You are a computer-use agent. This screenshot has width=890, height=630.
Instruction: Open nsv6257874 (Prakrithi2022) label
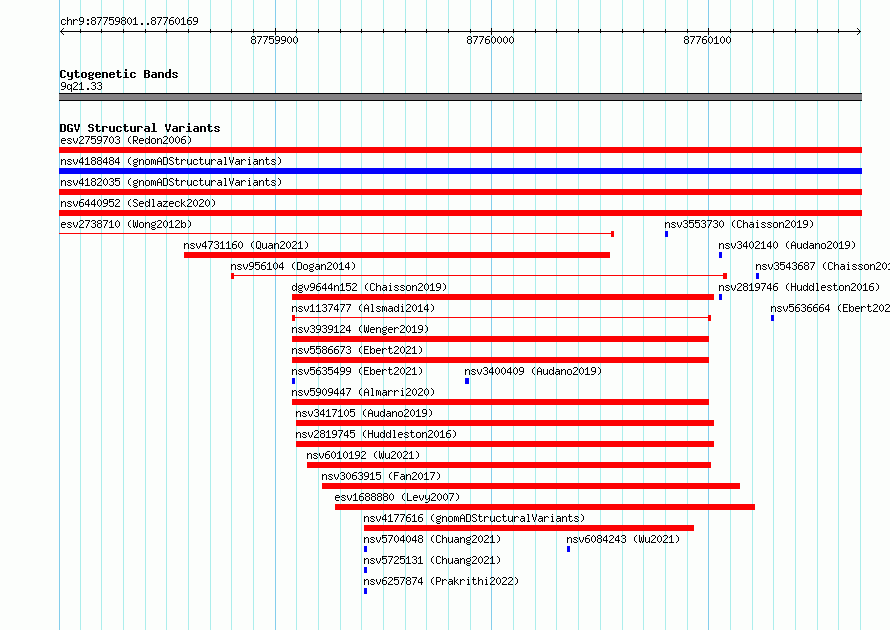pos(441,581)
